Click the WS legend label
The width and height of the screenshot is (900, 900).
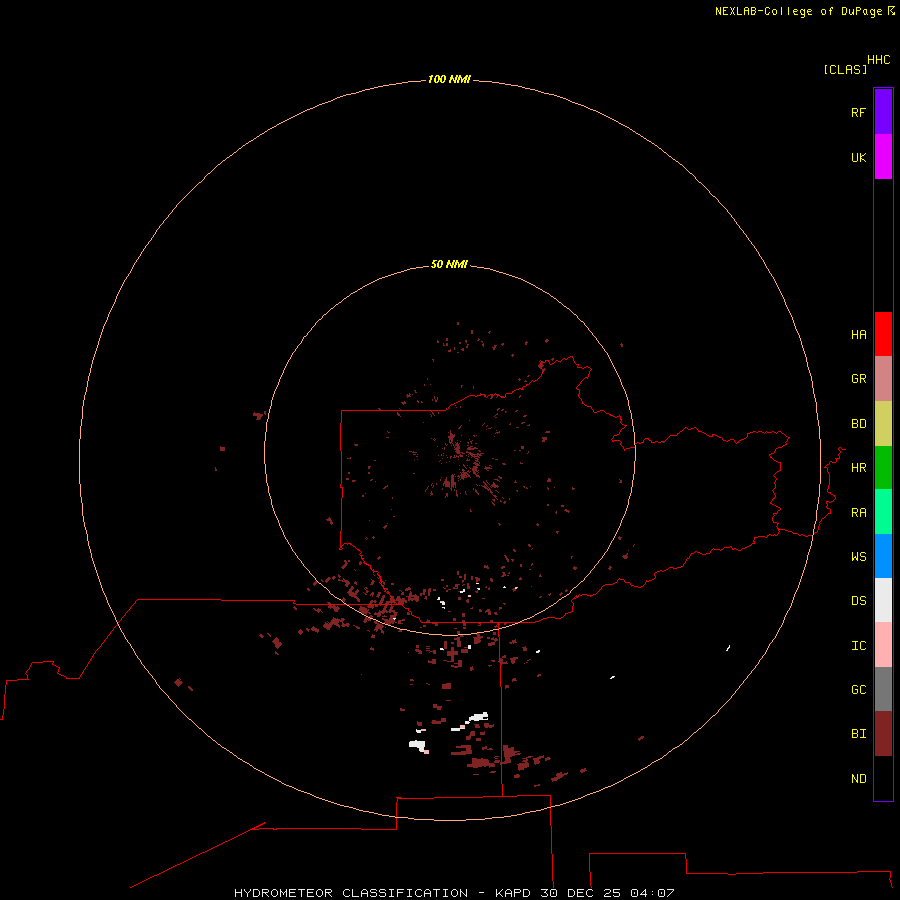859,556
